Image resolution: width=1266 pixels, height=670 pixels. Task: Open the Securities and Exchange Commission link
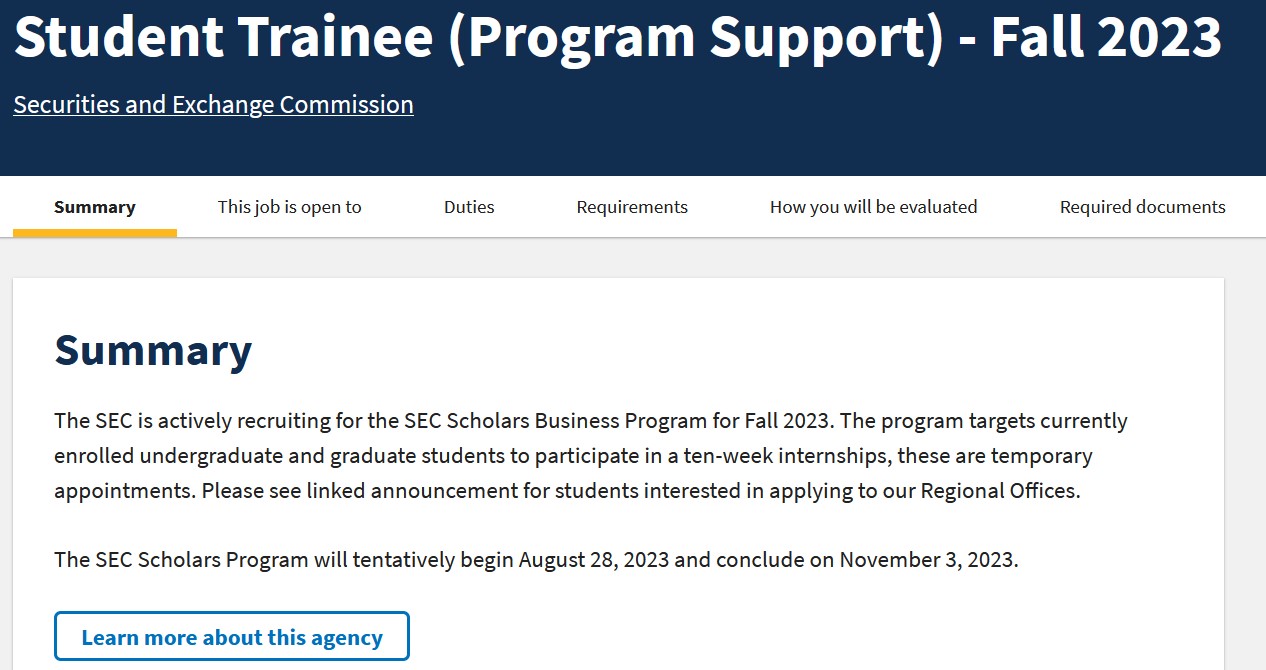[213, 105]
